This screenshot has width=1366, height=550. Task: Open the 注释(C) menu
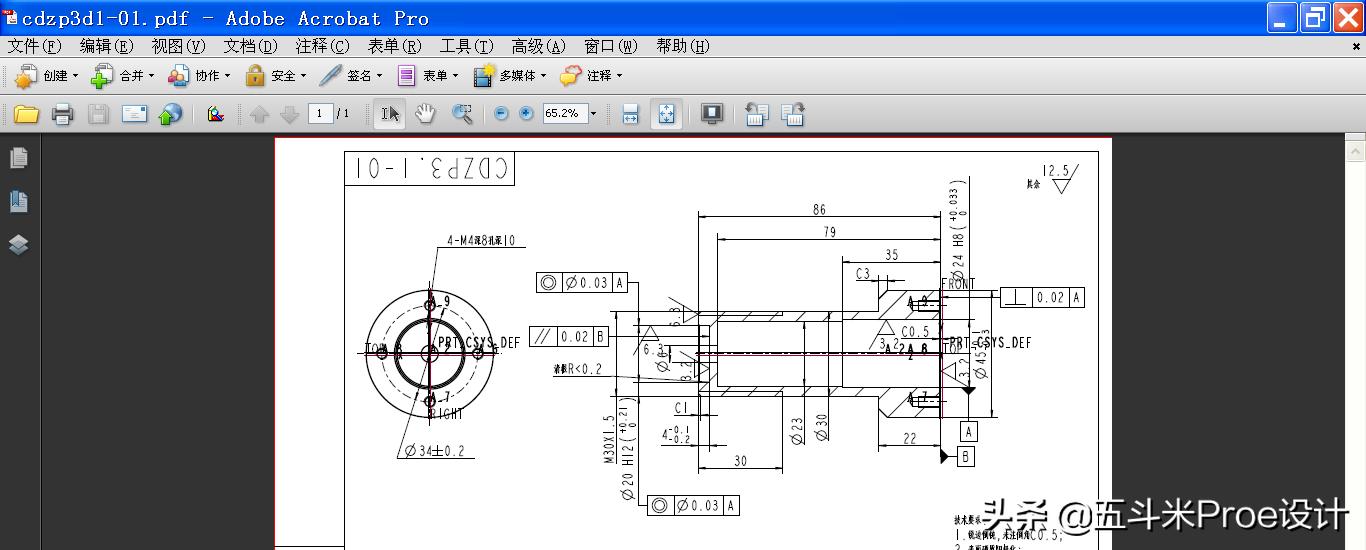pyautogui.click(x=323, y=46)
